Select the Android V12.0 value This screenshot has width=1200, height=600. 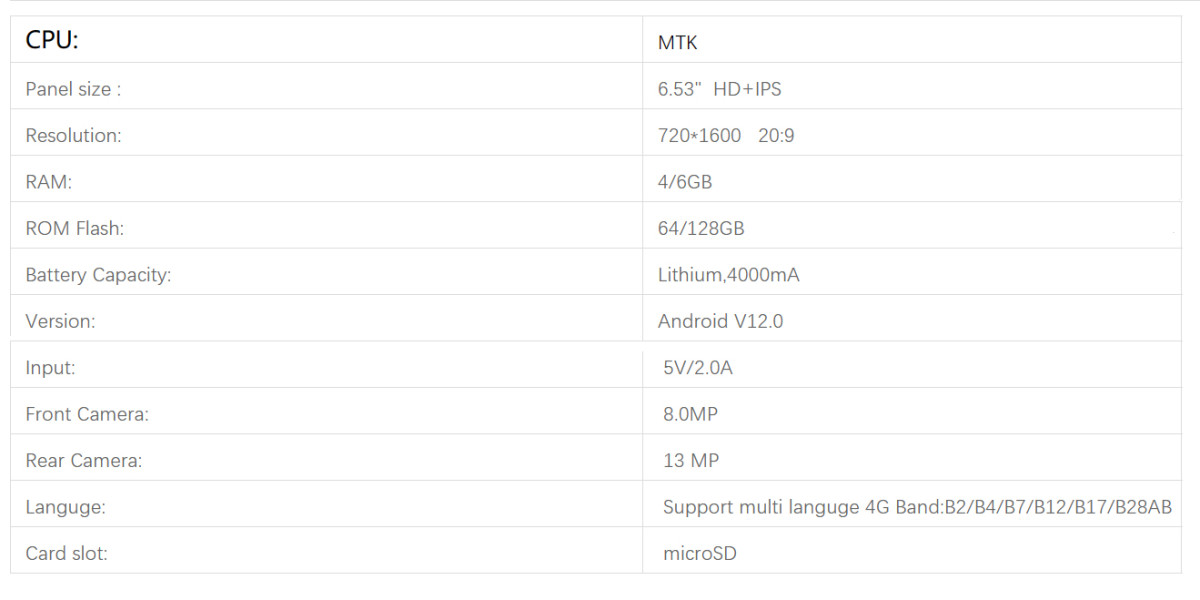coord(720,322)
